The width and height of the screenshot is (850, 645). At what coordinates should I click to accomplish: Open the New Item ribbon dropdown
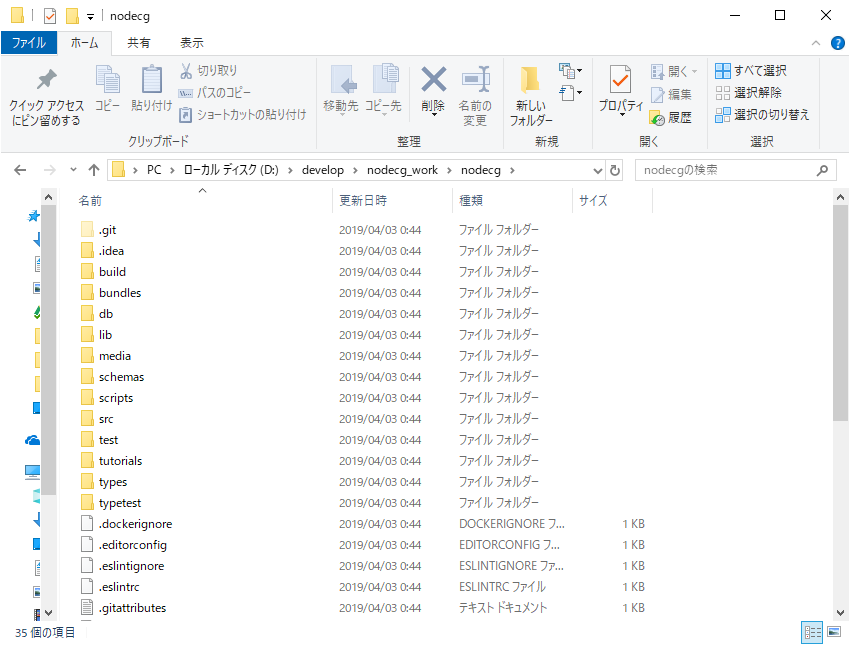[x=570, y=71]
